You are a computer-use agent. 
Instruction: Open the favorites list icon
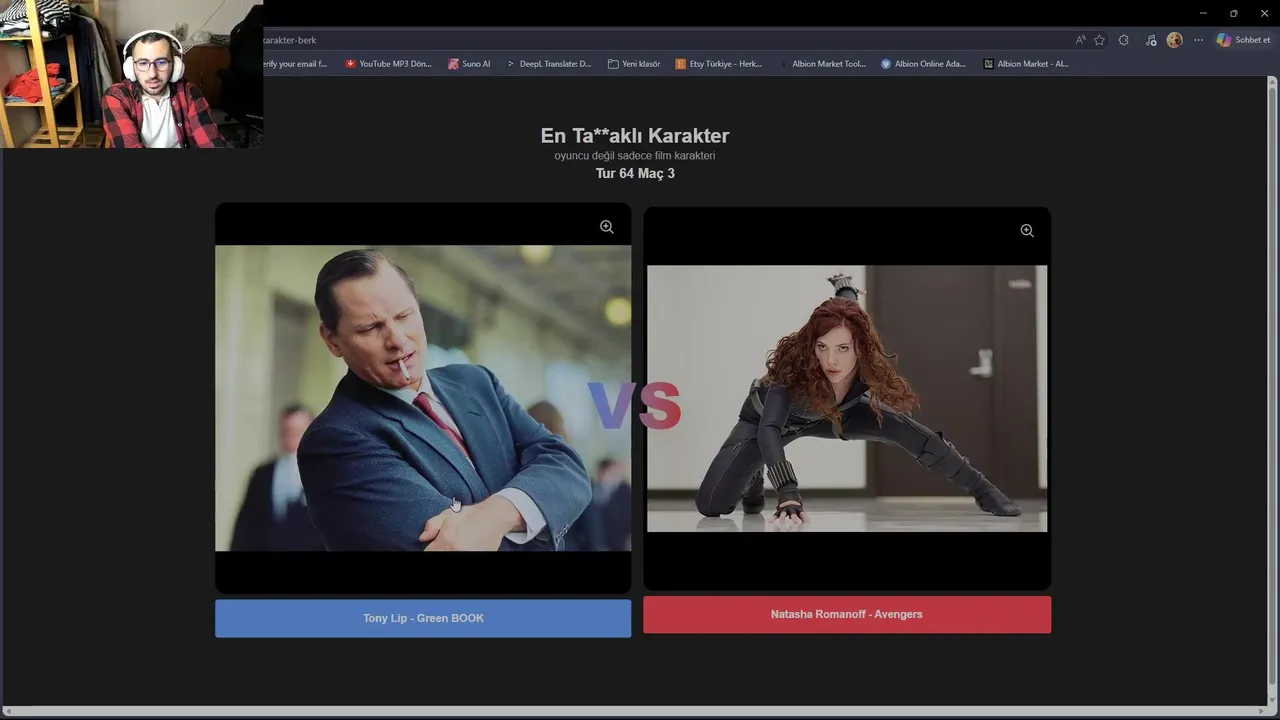click(1151, 40)
